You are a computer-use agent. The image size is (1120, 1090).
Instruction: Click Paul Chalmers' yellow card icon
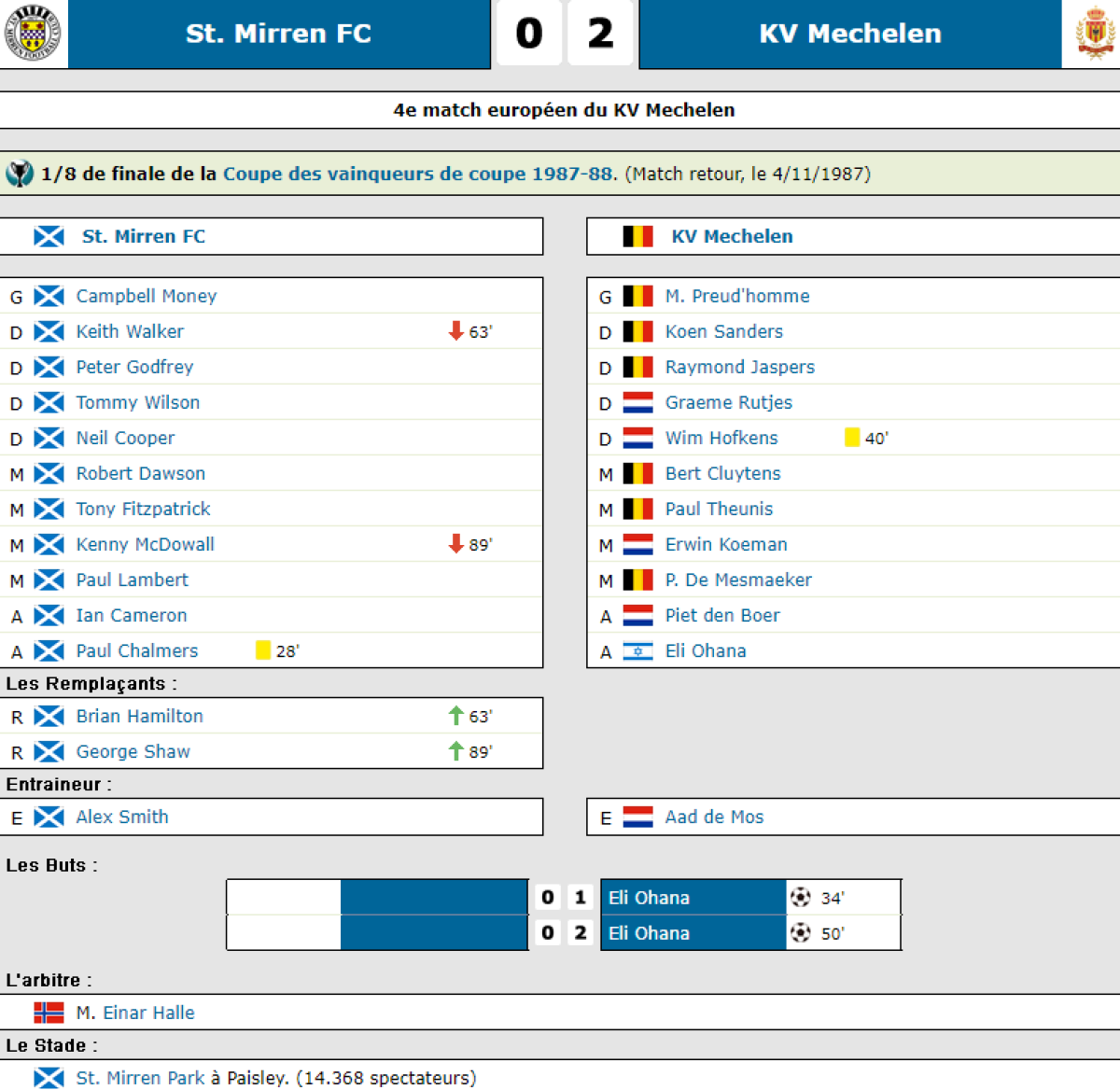(x=263, y=650)
